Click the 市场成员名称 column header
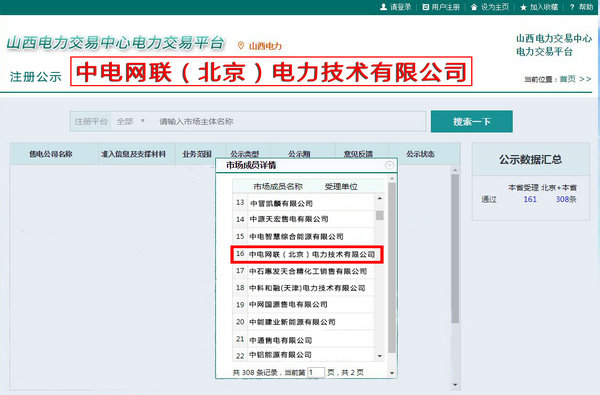This screenshot has width=600, height=395. click(x=278, y=186)
